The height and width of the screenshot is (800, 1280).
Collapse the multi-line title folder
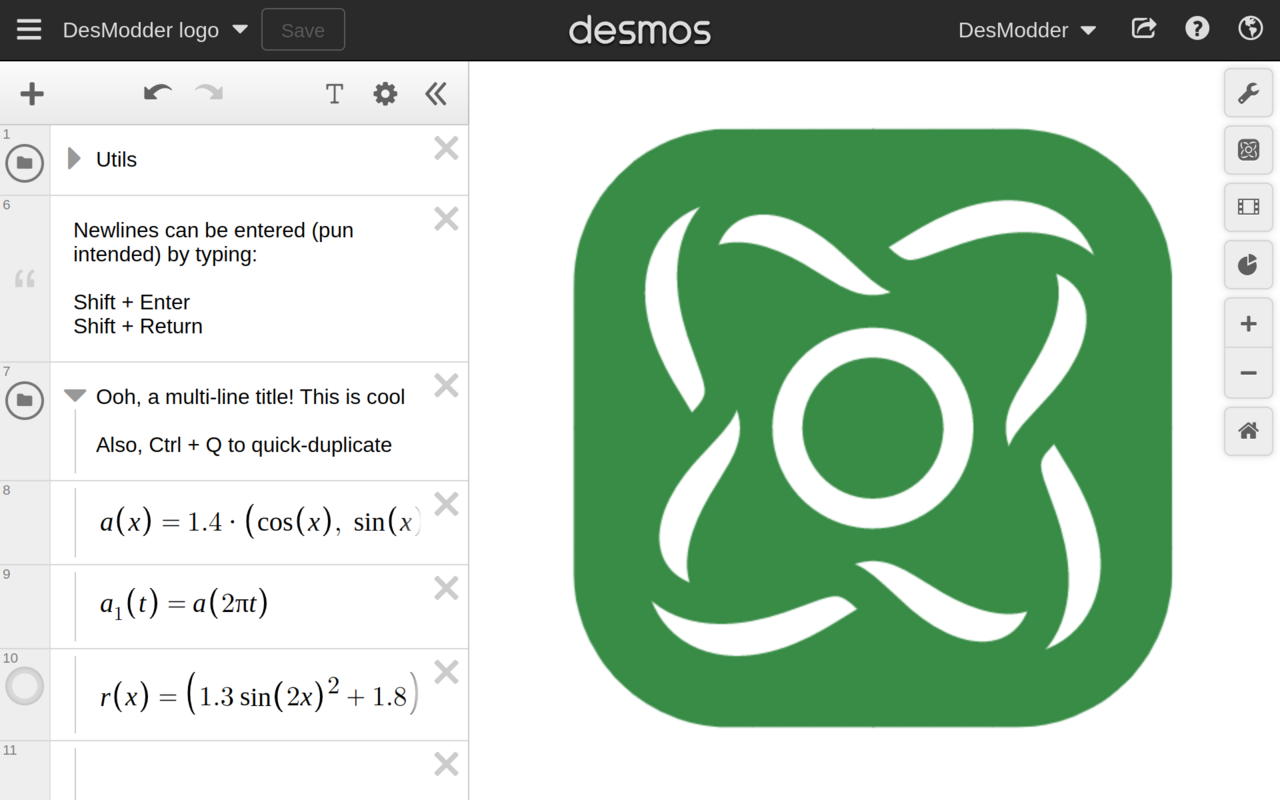(x=75, y=396)
